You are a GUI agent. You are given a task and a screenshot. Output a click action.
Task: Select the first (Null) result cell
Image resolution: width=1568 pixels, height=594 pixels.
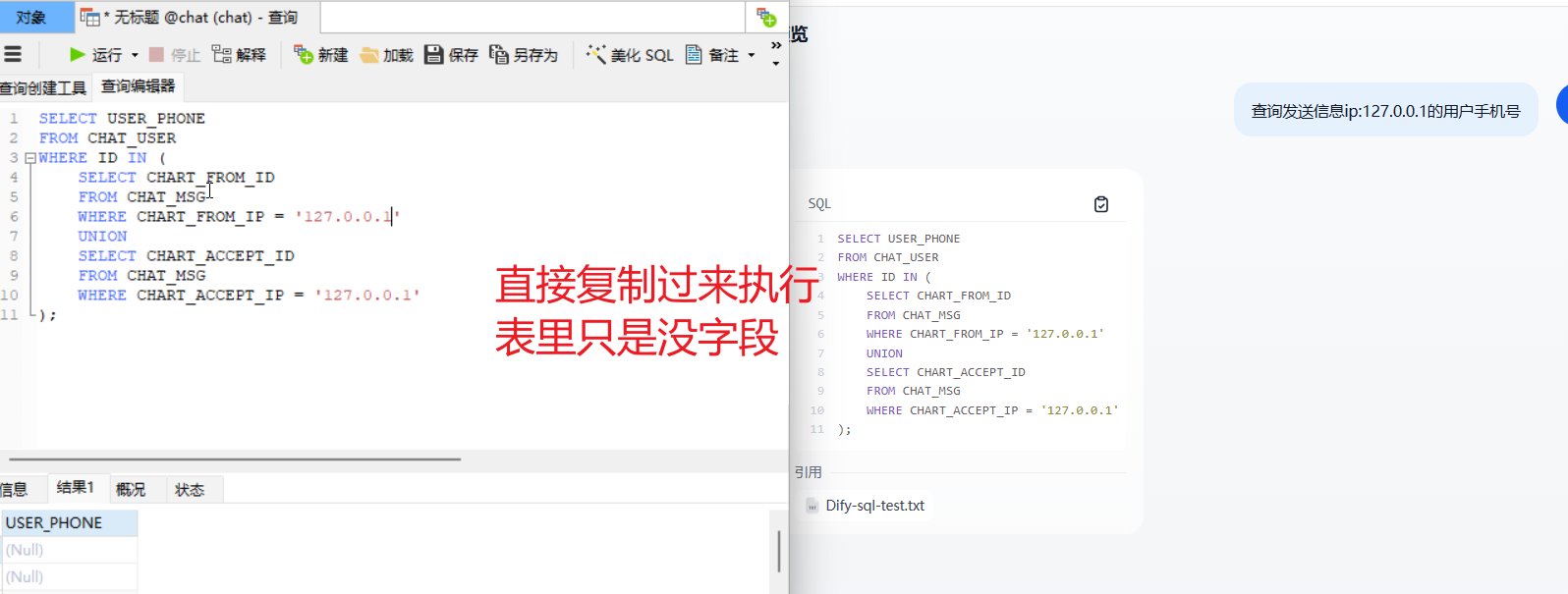click(x=69, y=550)
